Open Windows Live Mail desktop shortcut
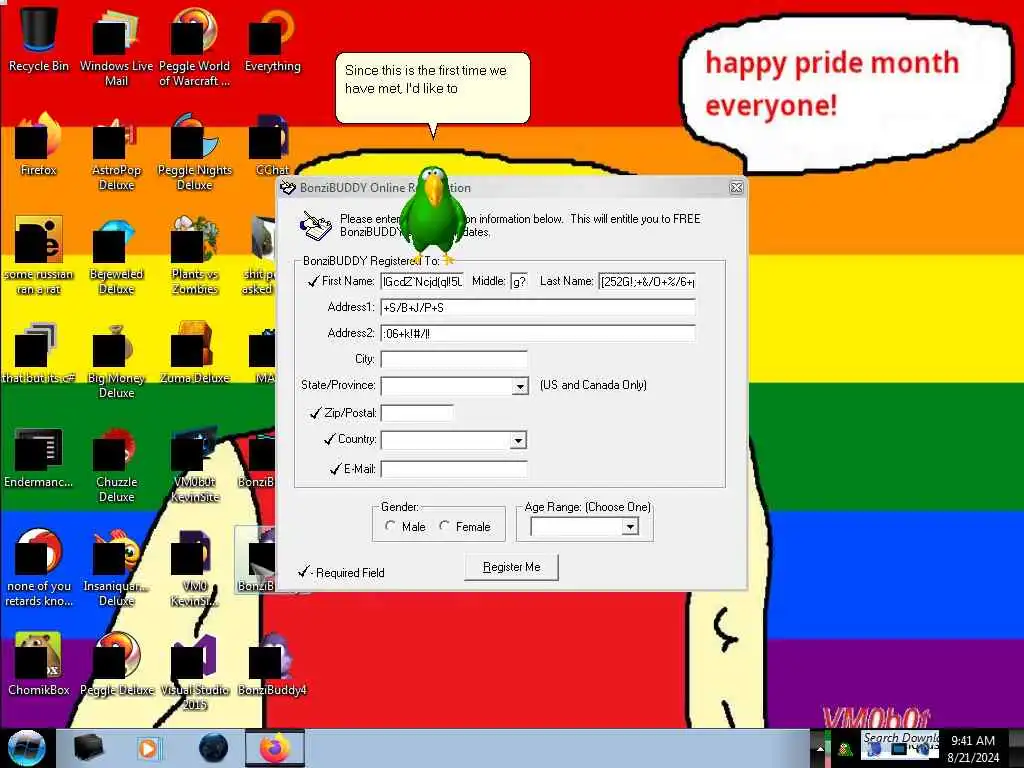Viewport: 1024px width, 768px height. tap(116, 46)
